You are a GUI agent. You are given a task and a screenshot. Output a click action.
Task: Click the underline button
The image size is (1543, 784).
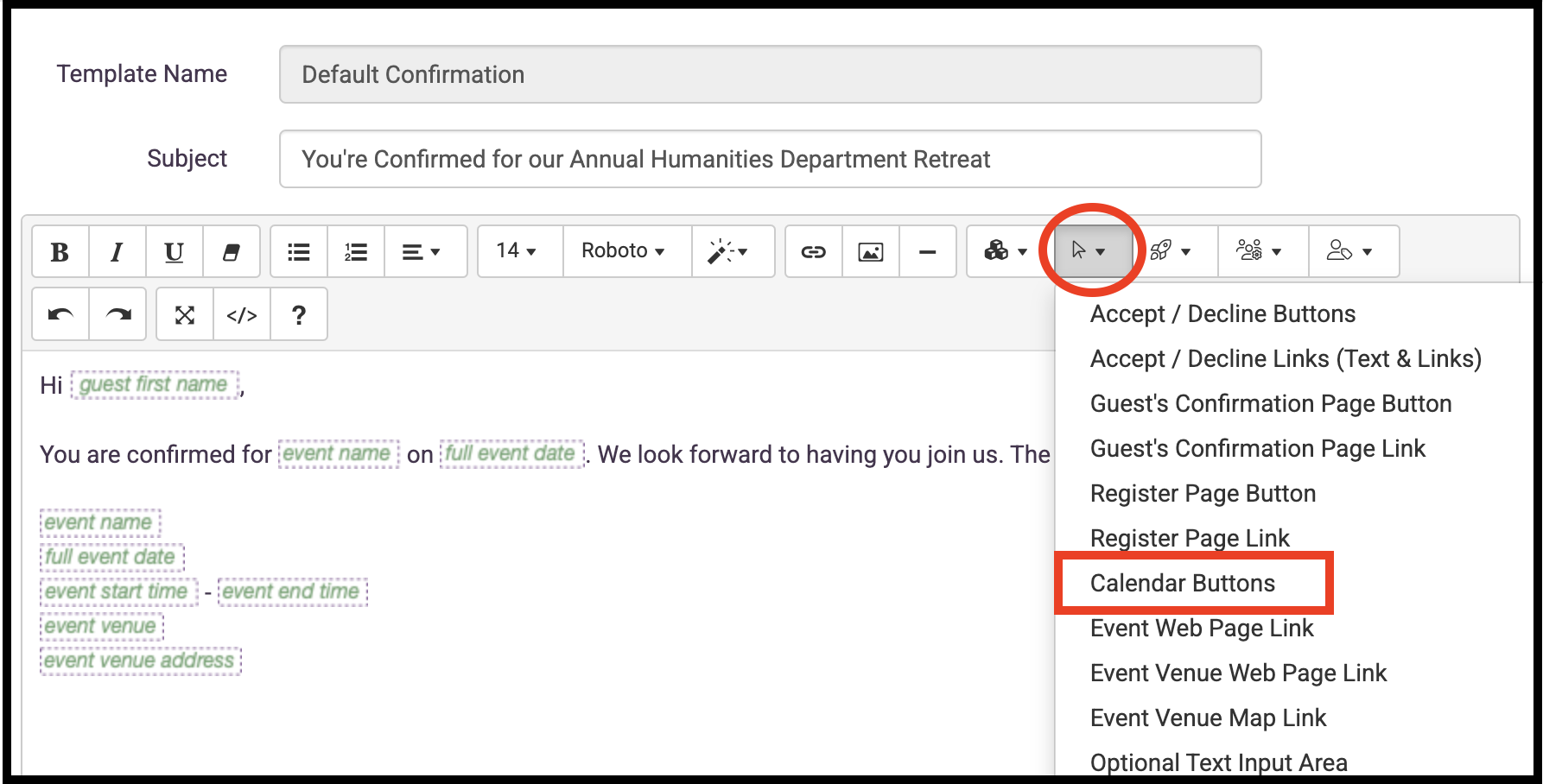click(x=174, y=252)
